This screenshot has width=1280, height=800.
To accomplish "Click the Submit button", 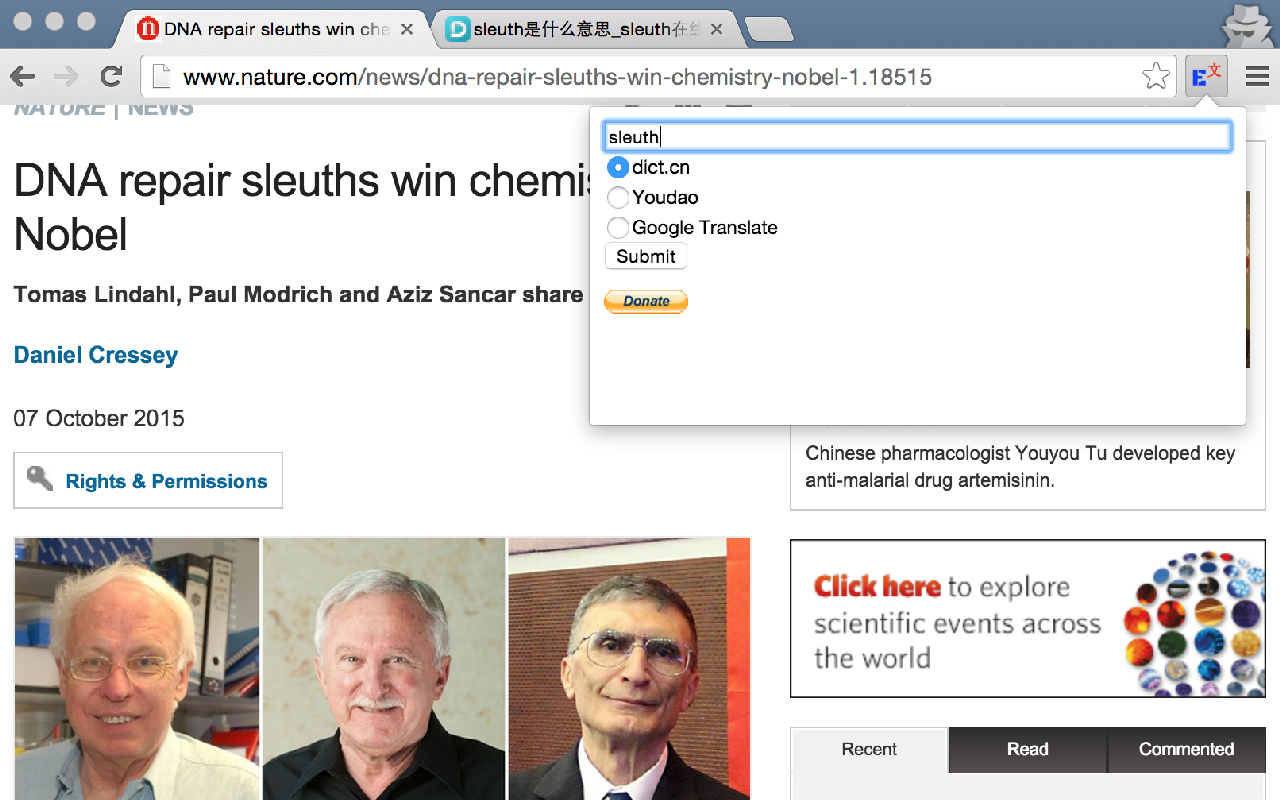I will click(x=646, y=257).
